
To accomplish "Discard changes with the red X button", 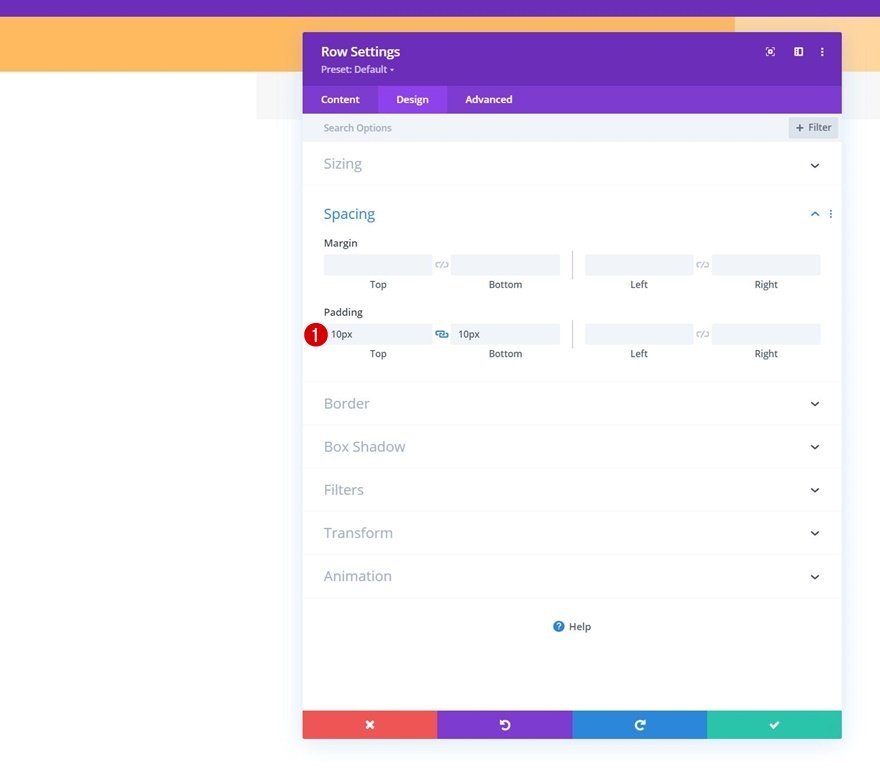I will (370, 725).
